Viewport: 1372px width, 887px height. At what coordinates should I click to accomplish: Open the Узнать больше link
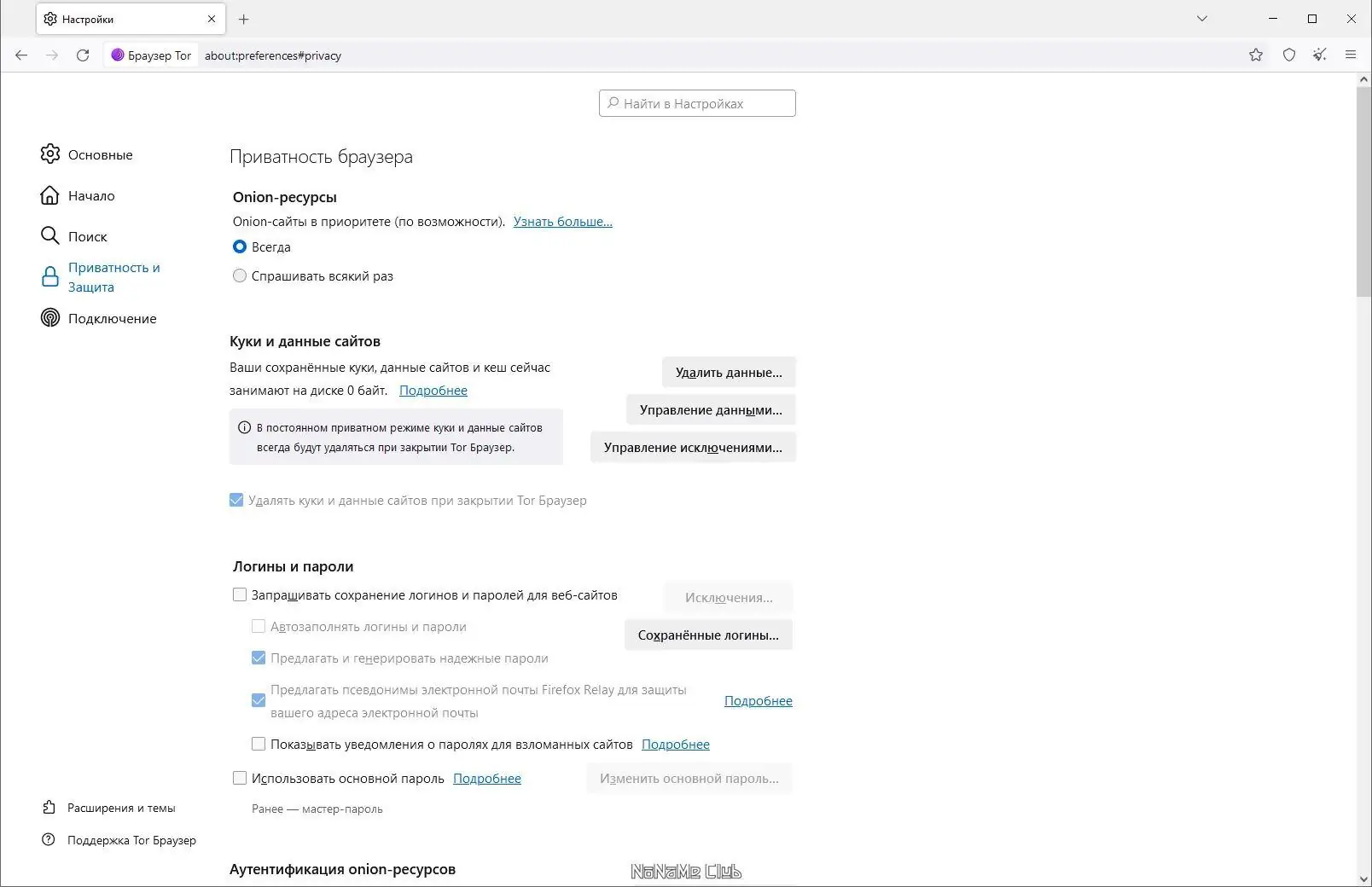561,221
